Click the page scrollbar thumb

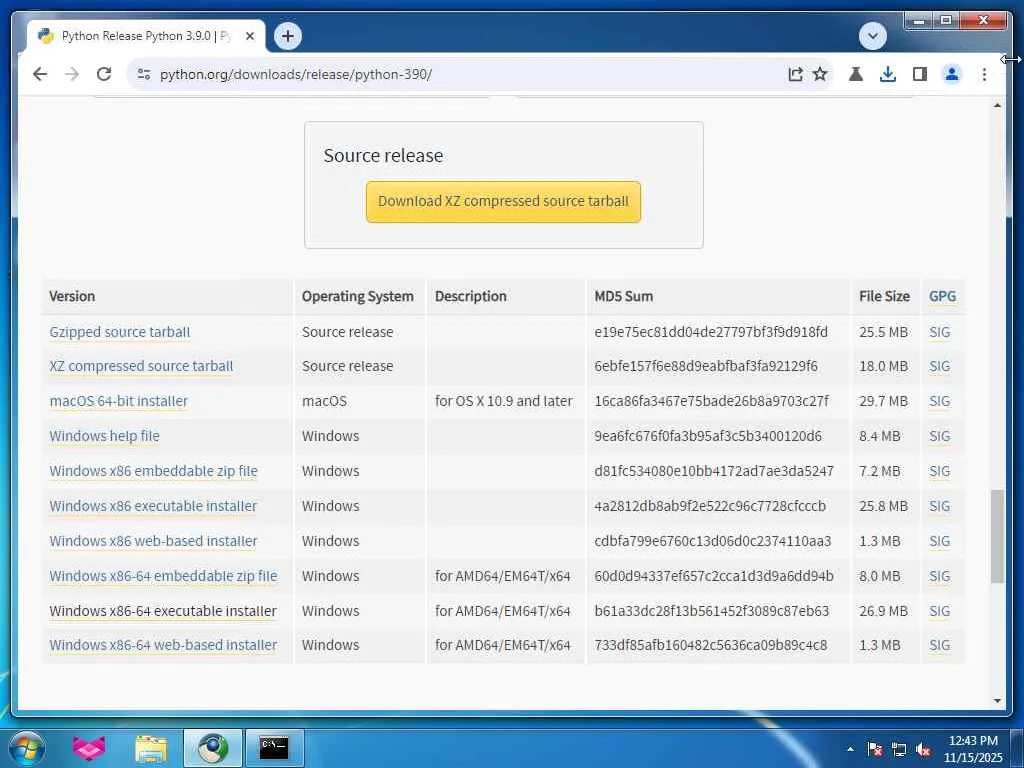click(x=997, y=536)
